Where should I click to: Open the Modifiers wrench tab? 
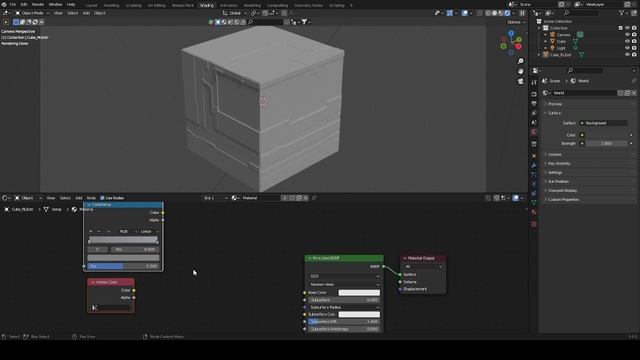coord(534,165)
